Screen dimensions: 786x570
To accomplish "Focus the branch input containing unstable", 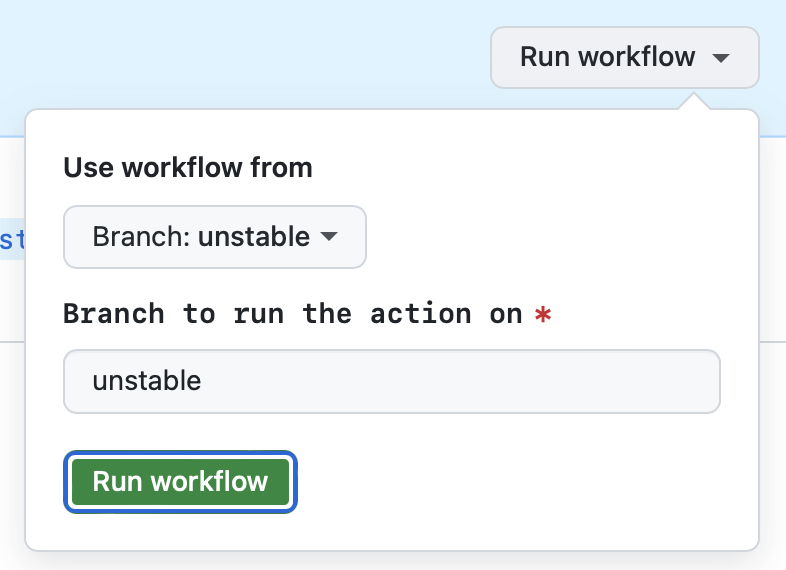I will pyautogui.click(x=391, y=381).
